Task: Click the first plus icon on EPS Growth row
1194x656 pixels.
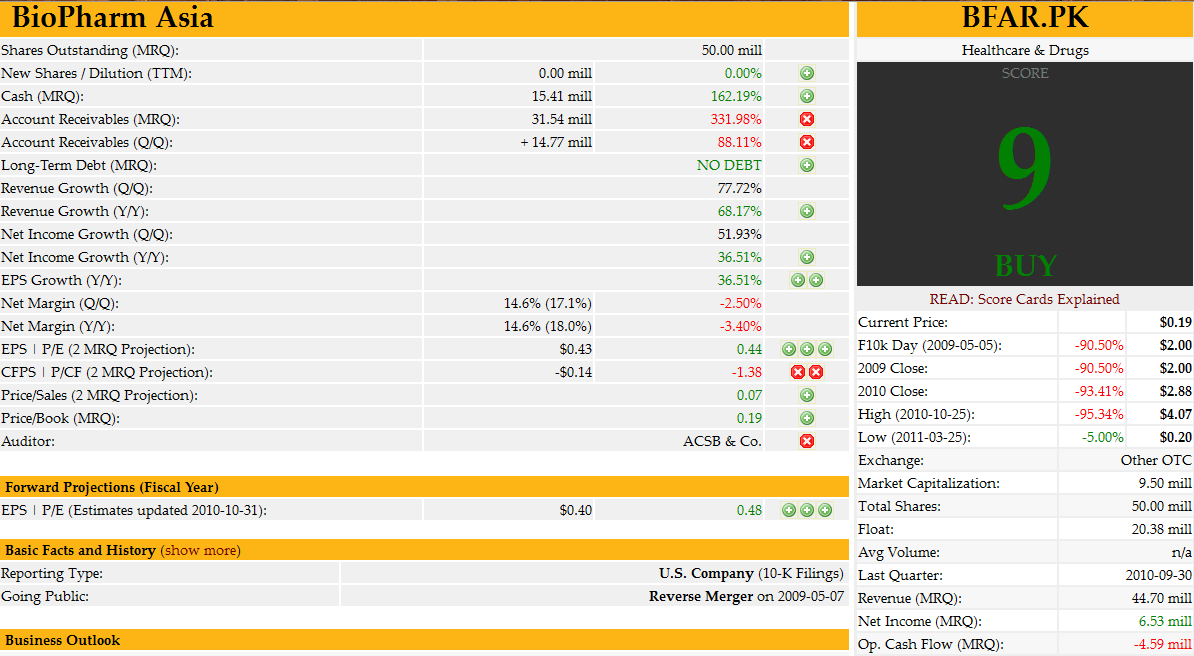Action: [x=798, y=280]
